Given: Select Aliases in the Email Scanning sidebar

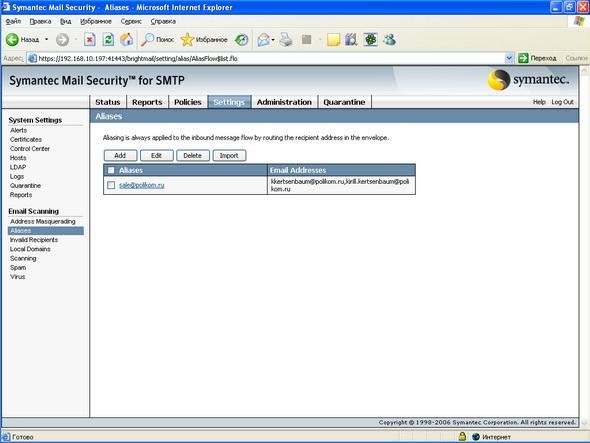Looking at the screenshot, I should point(46,231).
